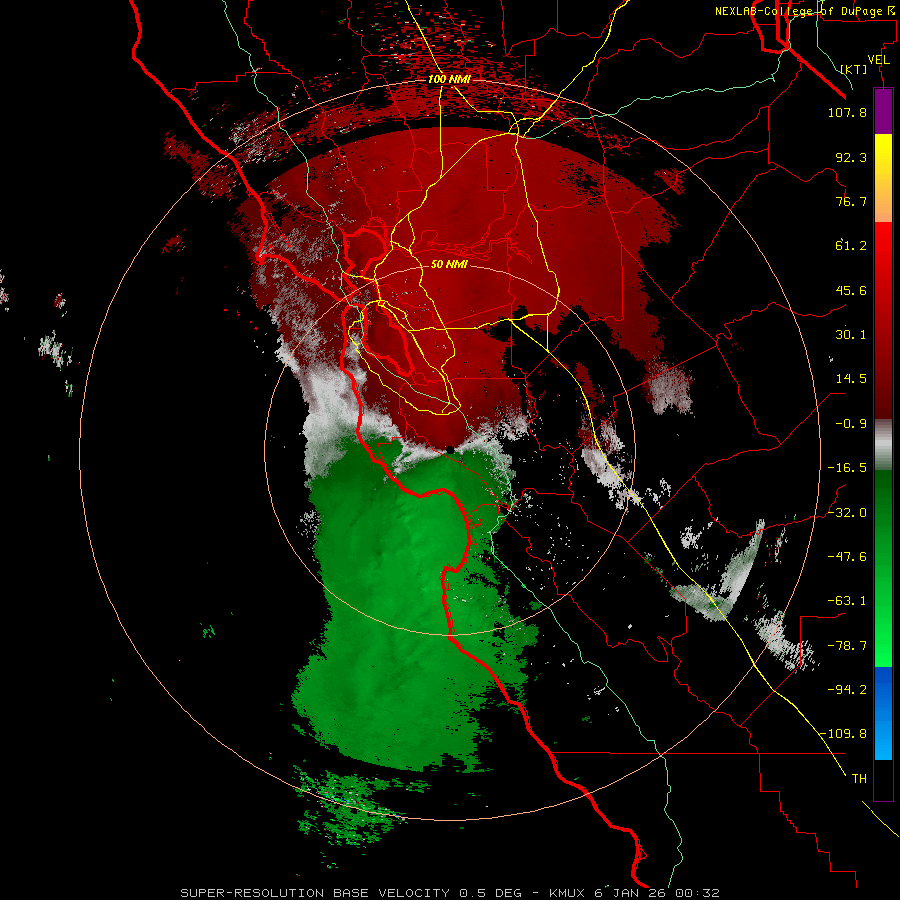Pick the black TH segment of color bar
The width and height of the screenshot is (900, 900).
pos(883,779)
